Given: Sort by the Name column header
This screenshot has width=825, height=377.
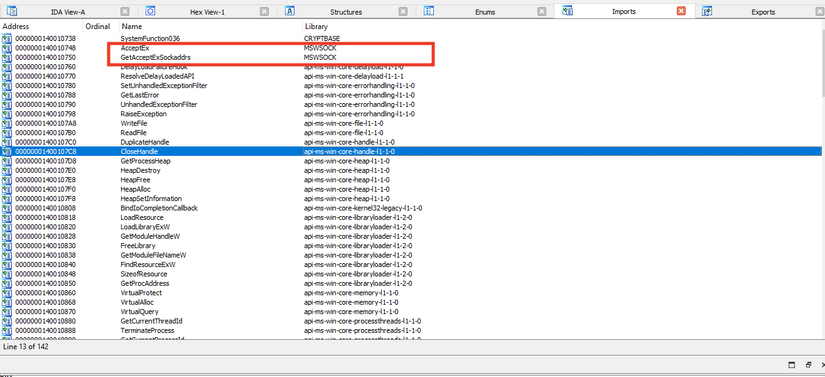Looking at the screenshot, I should coord(210,26).
